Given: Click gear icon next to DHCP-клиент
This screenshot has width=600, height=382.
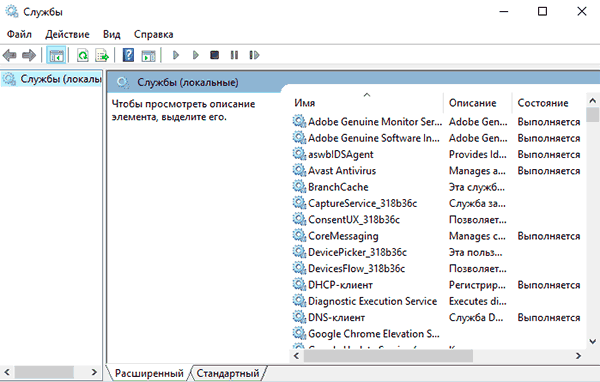Looking at the screenshot, I should click(299, 285).
